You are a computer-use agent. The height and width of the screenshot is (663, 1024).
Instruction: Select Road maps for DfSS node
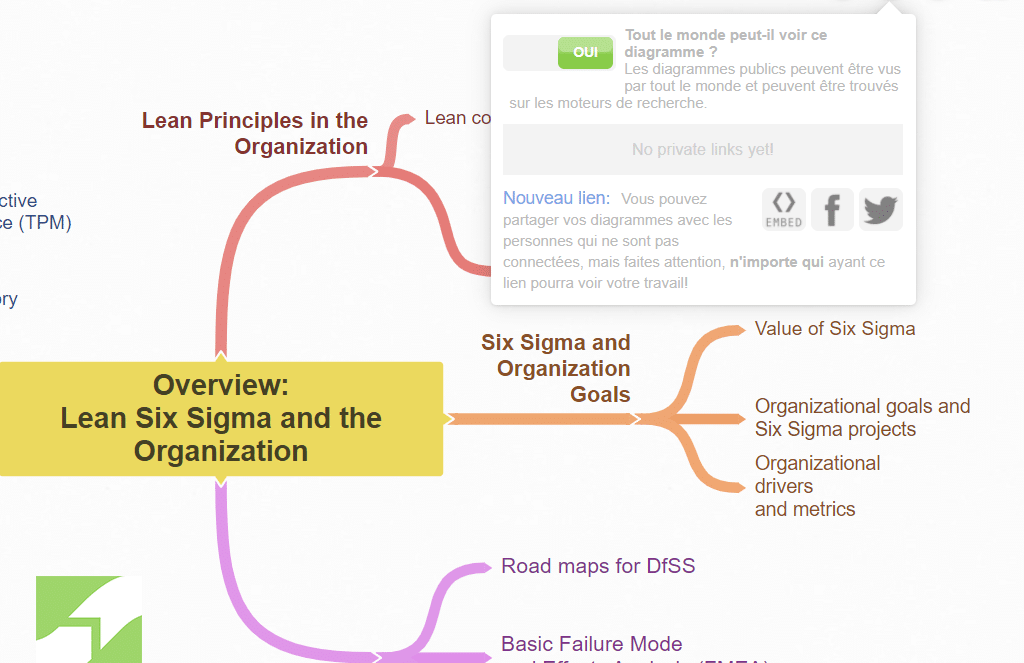pyautogui.click(x=597, y=566)
